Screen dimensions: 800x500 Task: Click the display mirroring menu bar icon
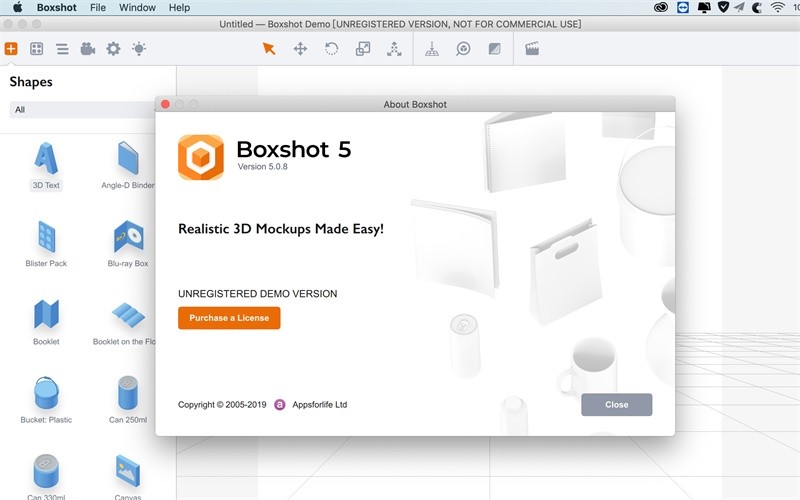coord(704,7)
